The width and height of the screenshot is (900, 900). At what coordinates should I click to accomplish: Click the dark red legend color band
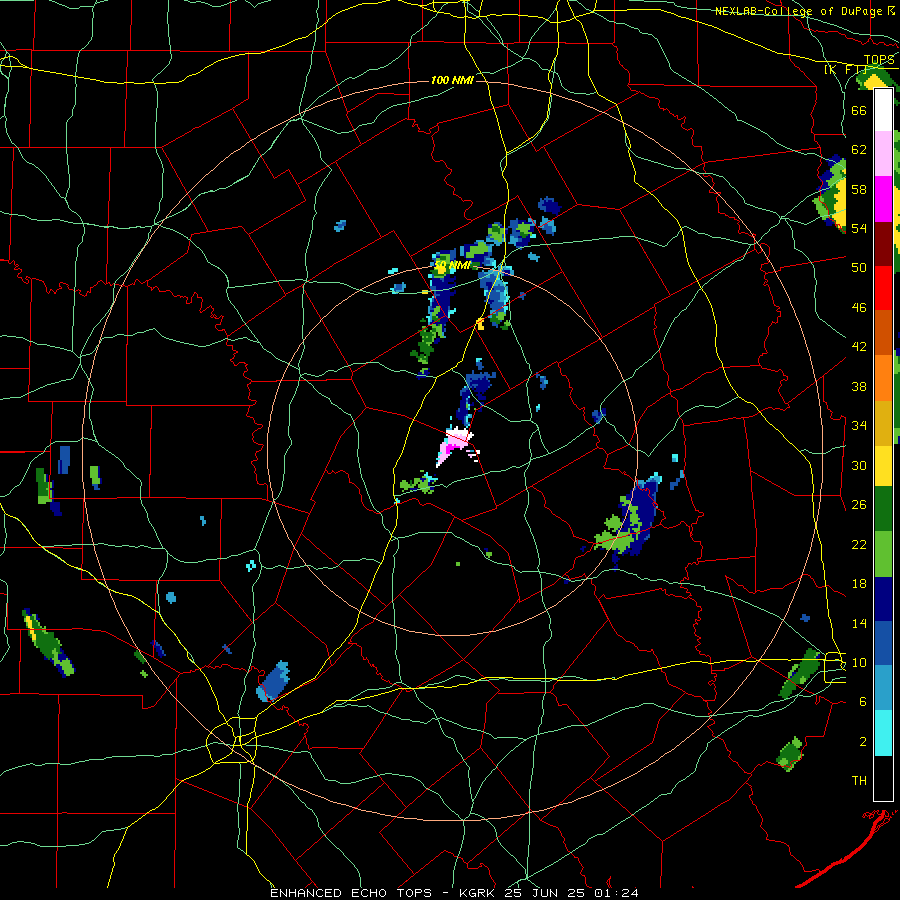[x=883, y=243]
